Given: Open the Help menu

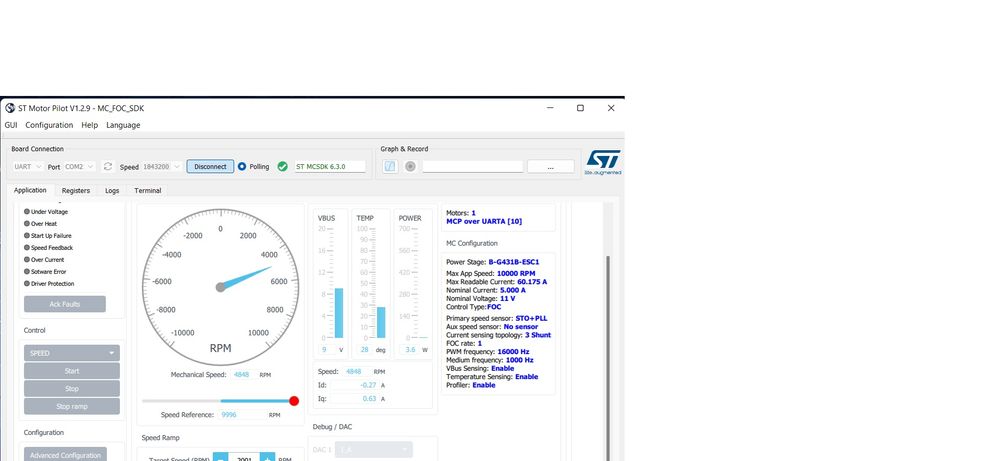Looking at the screenshot, I should pyautogui.click(x=90, y=125).
